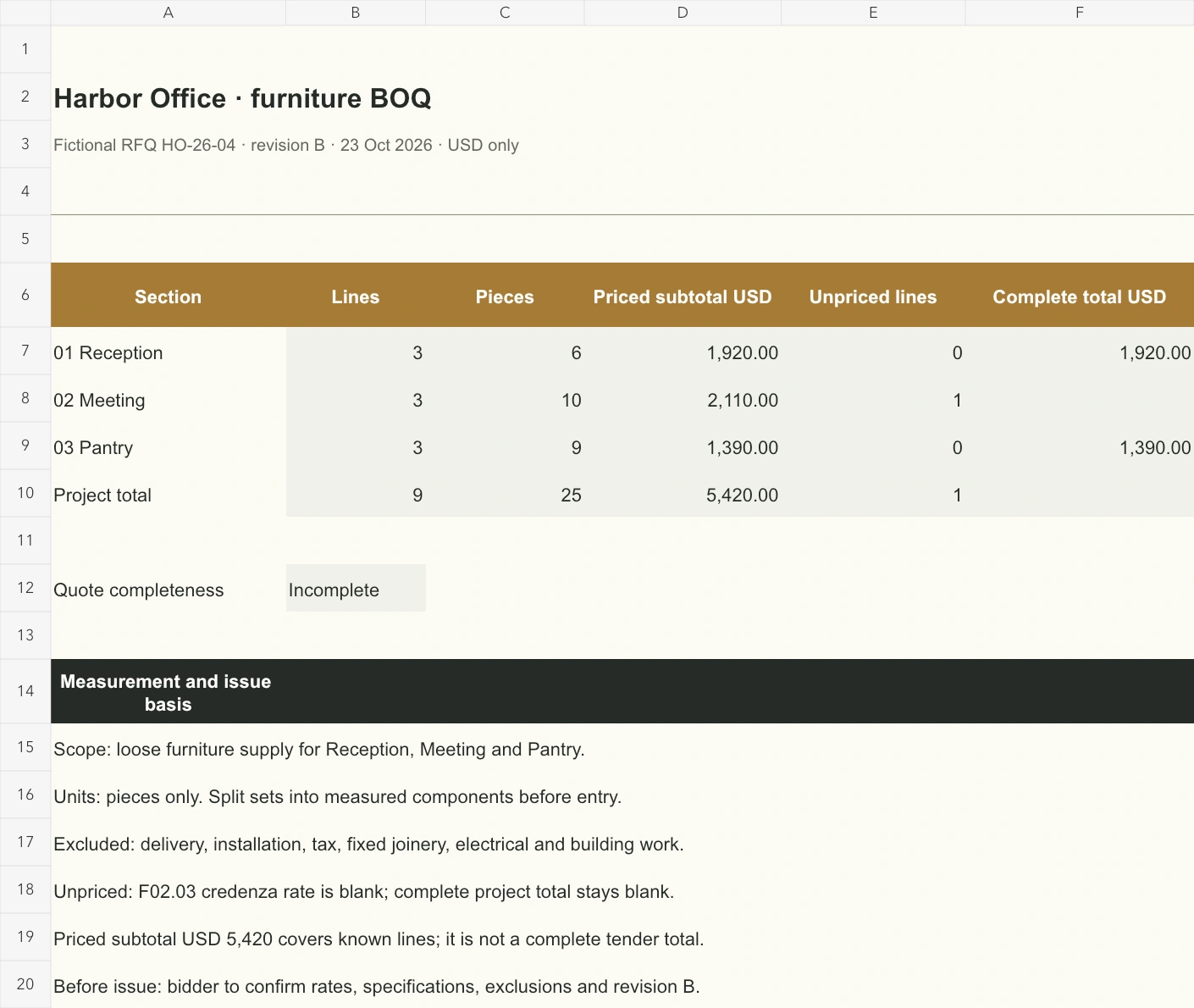Image resolution: width=1194 pixels, height=1008 pixels.
Task: Select Reception pieces value 6
Action: pos(505,351)
